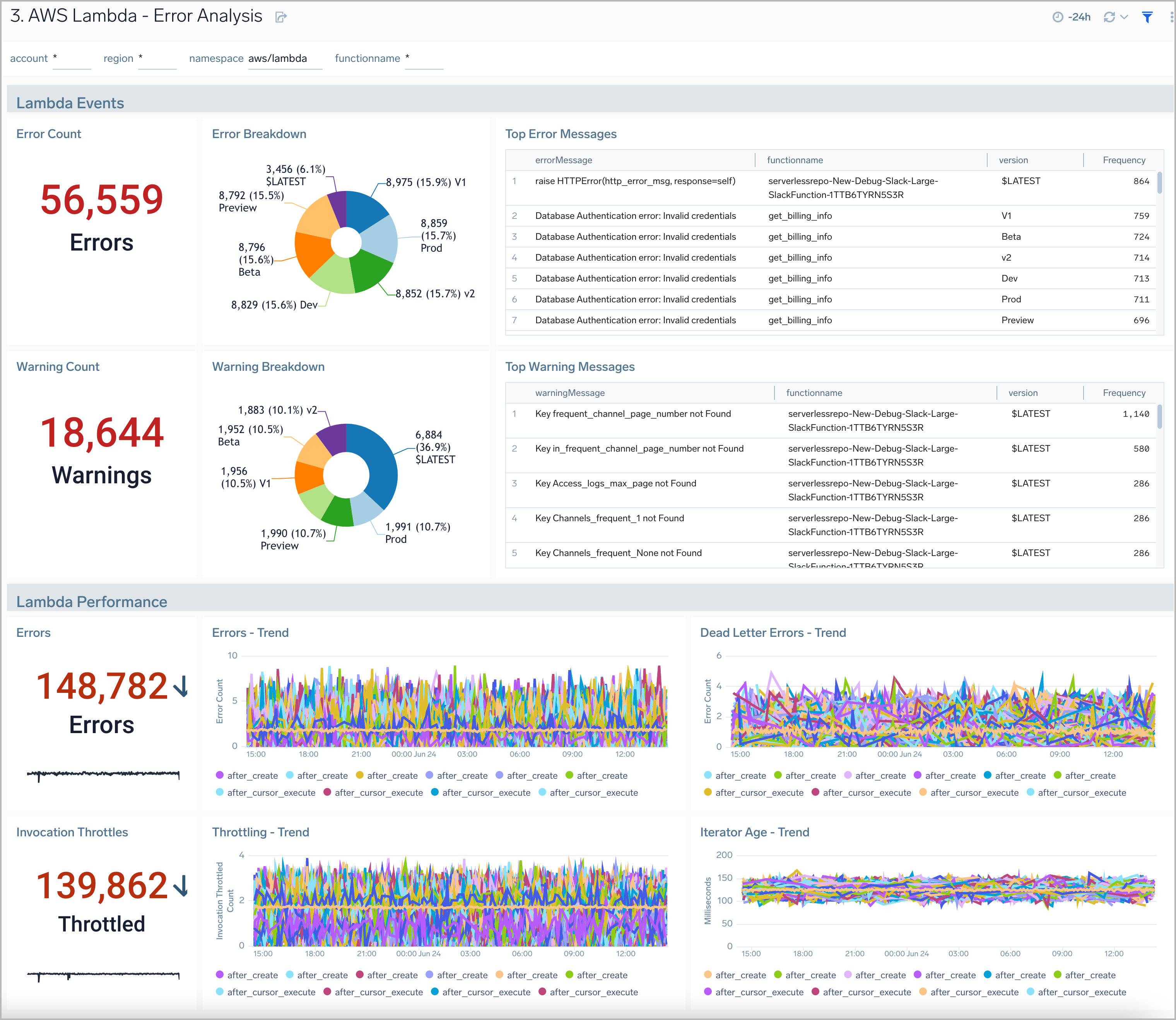Toggle after_create in the Dead Letter Errors legend
Screen dimensions: 1176x1020
[x=740, y=775]
